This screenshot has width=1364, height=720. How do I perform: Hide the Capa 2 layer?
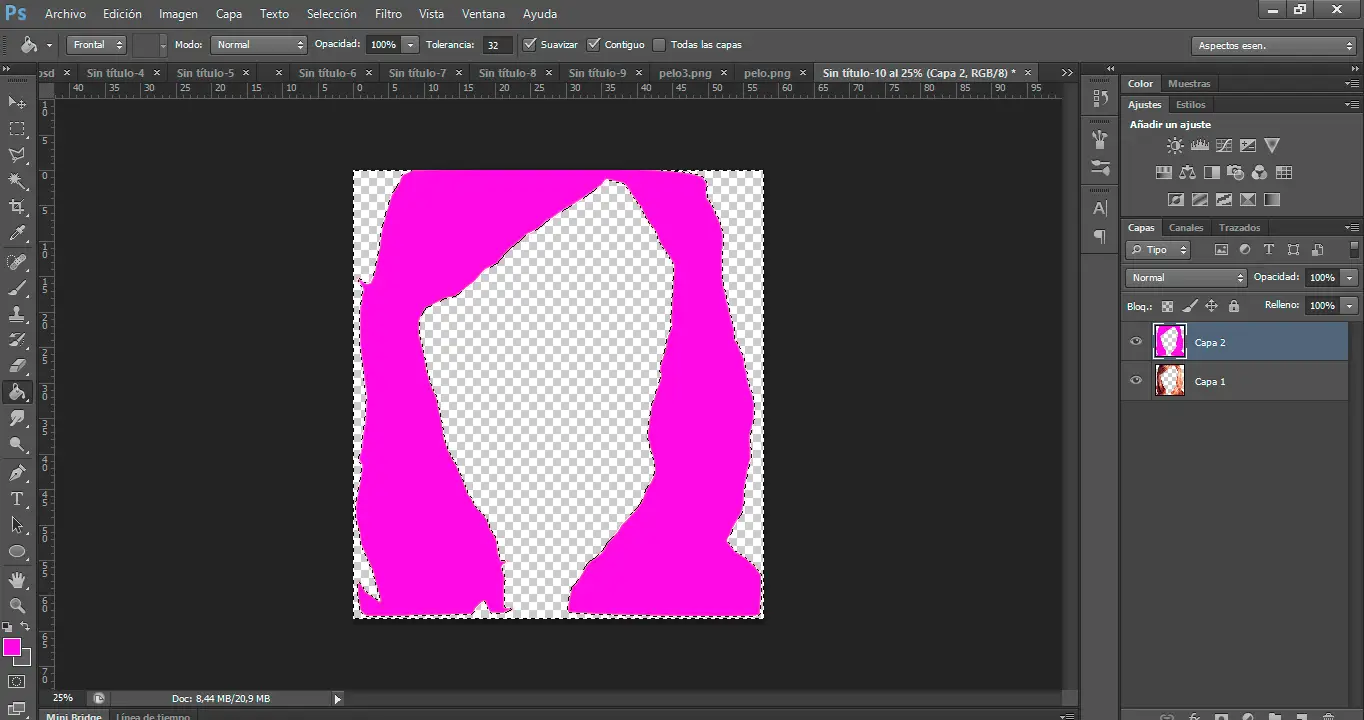pyautogui.click(x=1135, y=342)
